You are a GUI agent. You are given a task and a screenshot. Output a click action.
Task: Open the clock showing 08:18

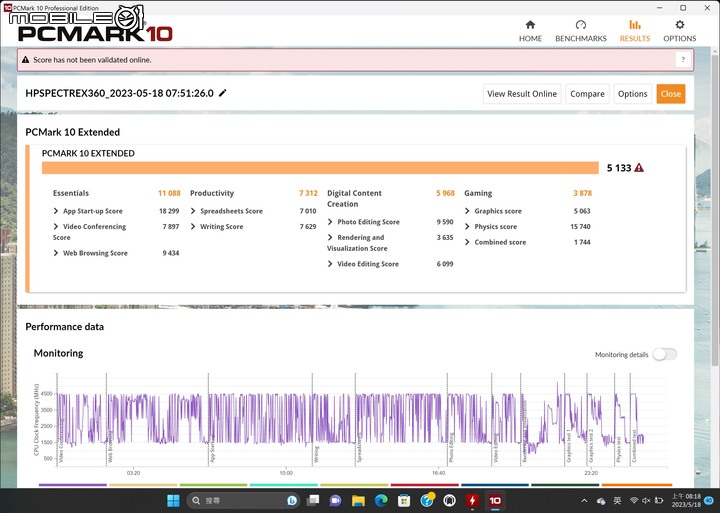tap(686, 501)
